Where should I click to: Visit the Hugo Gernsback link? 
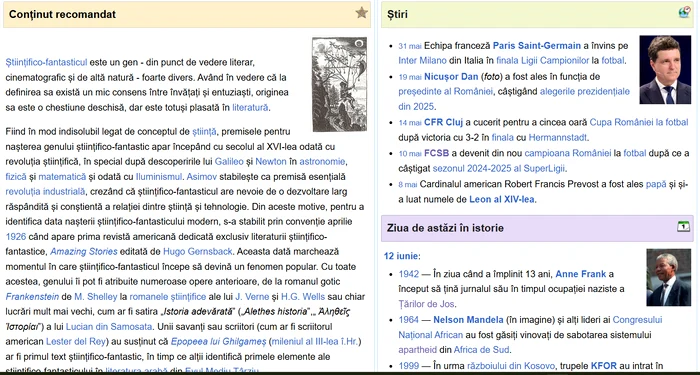[198, 251]
